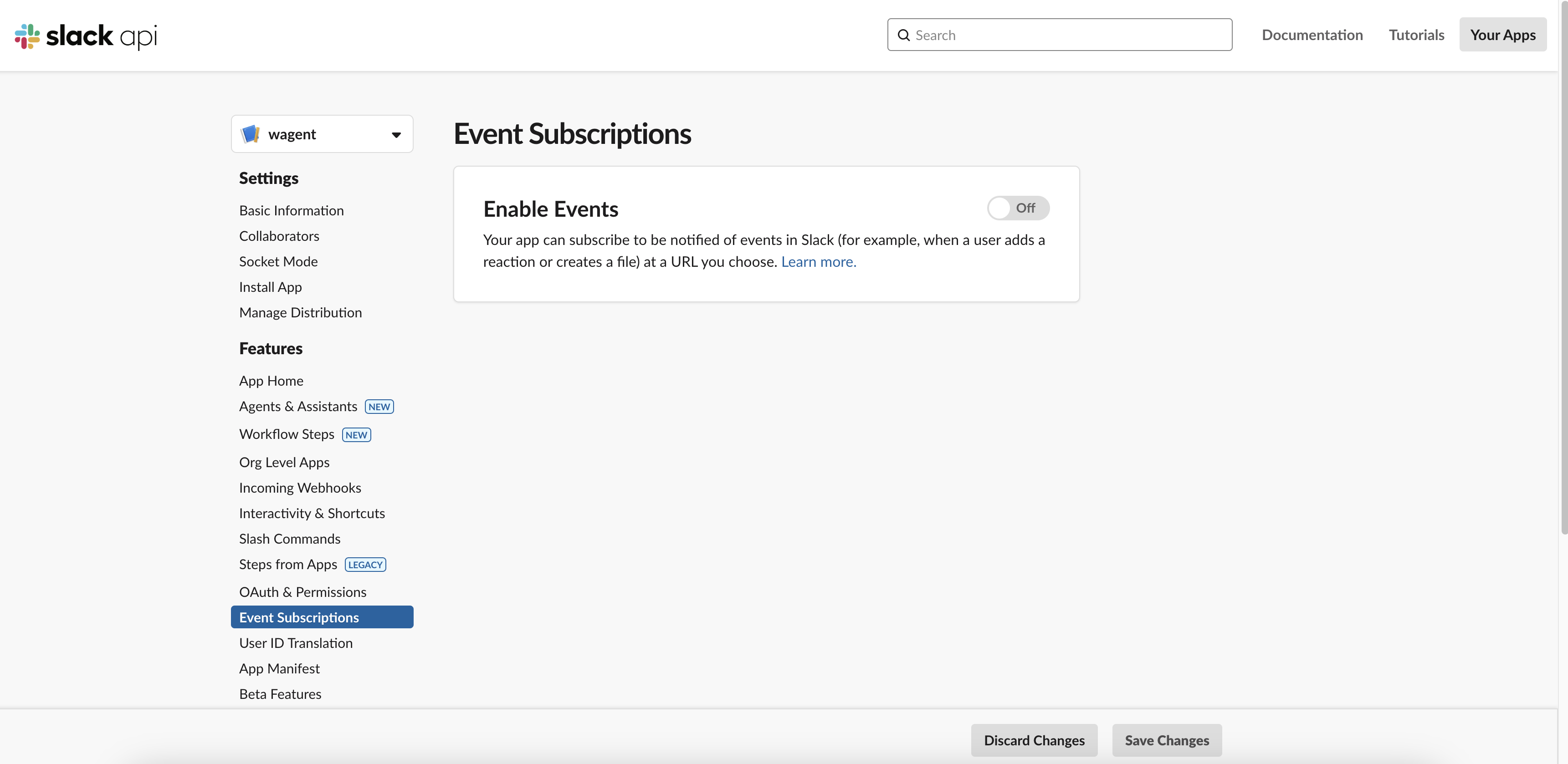Click the page vertical scrollbar
1568x764 pixels.
coord(1563,268)
